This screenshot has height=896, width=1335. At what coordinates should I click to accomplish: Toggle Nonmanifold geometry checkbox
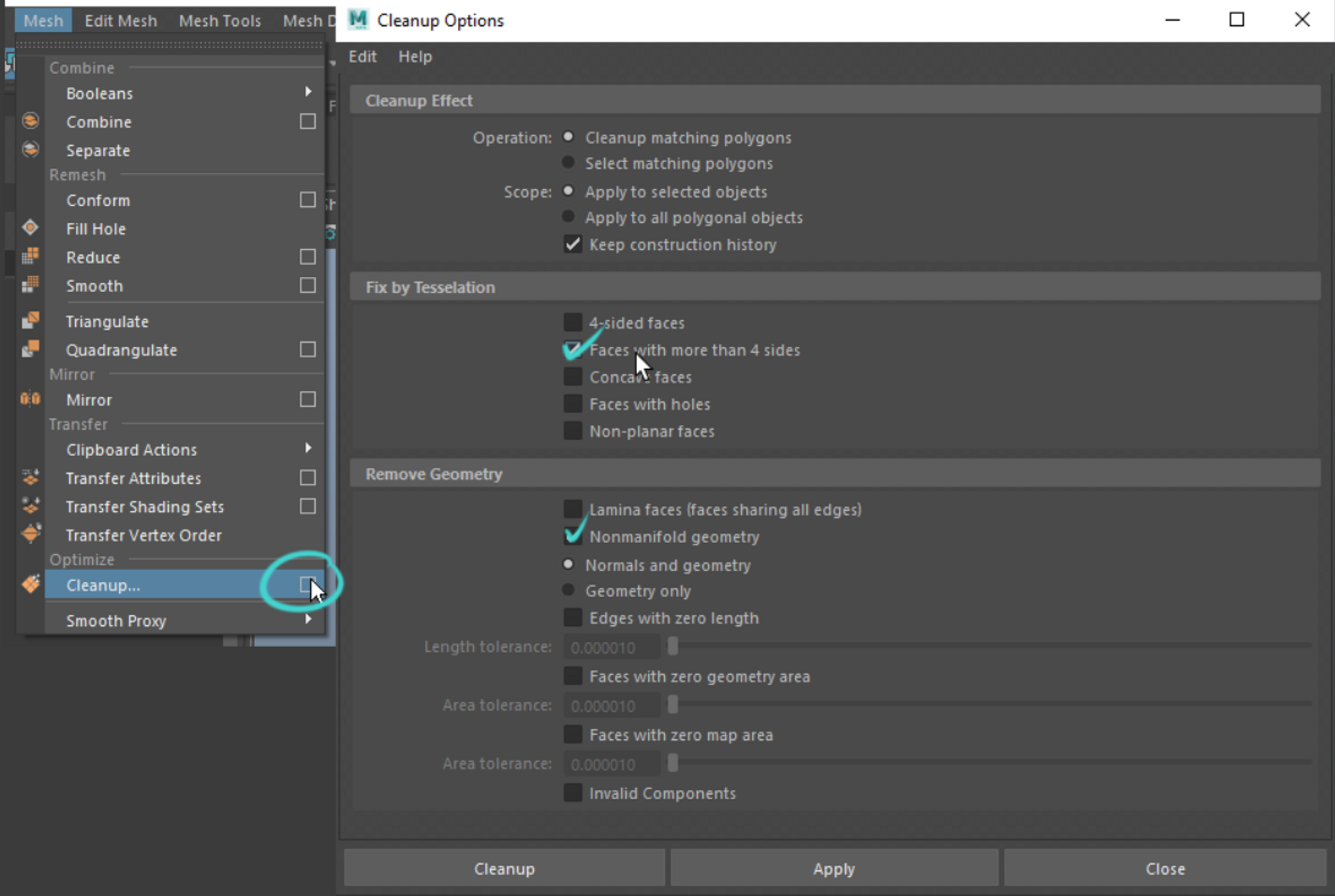[x=573, y=536]
